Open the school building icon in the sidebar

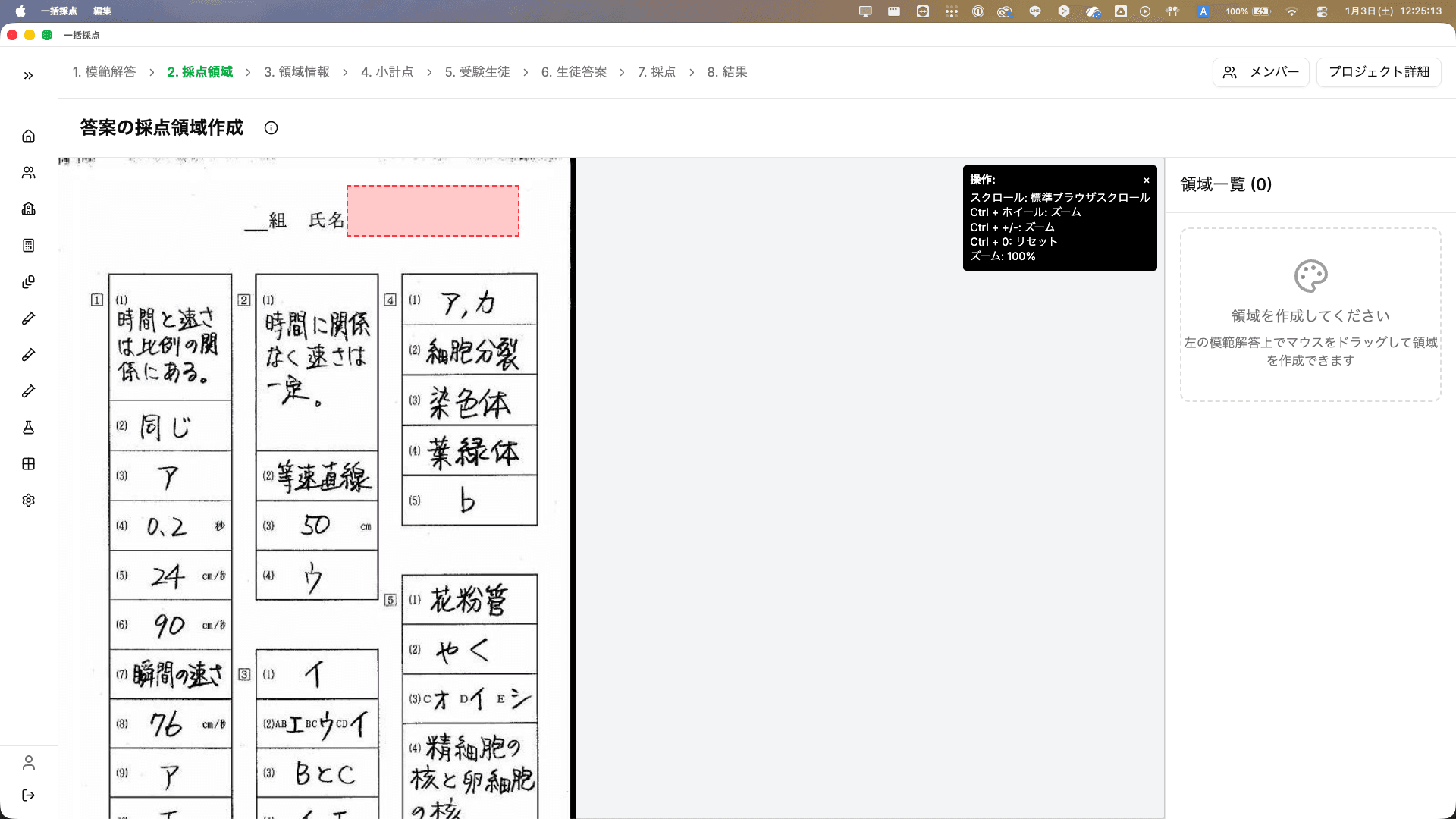(28, 209)
